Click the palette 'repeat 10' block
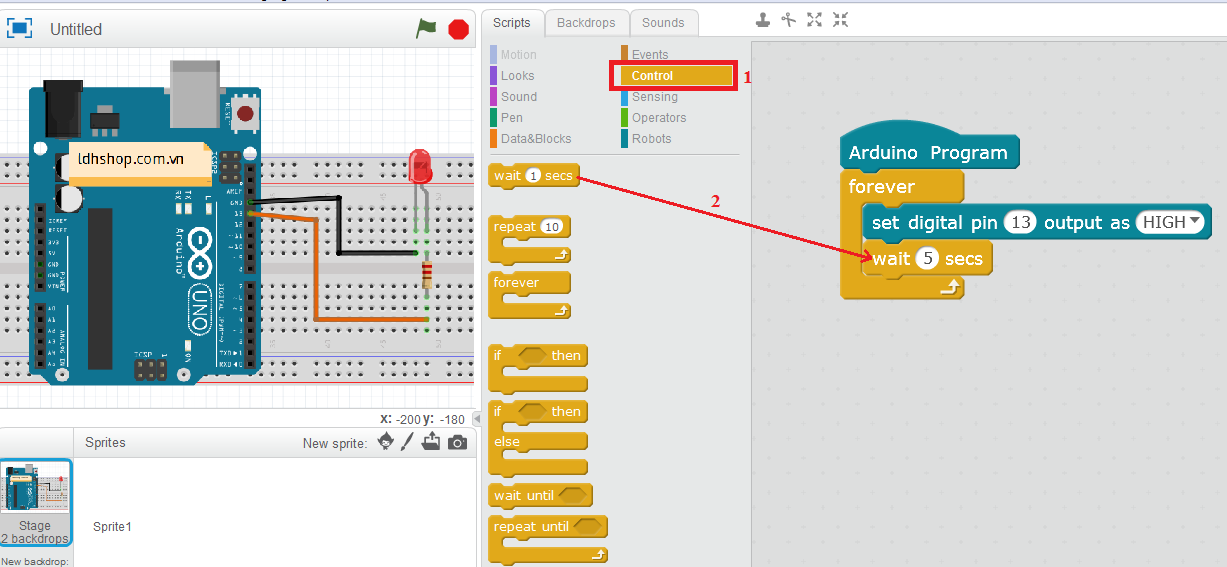The image size is (1227, 567). click(x=531, y=240)
